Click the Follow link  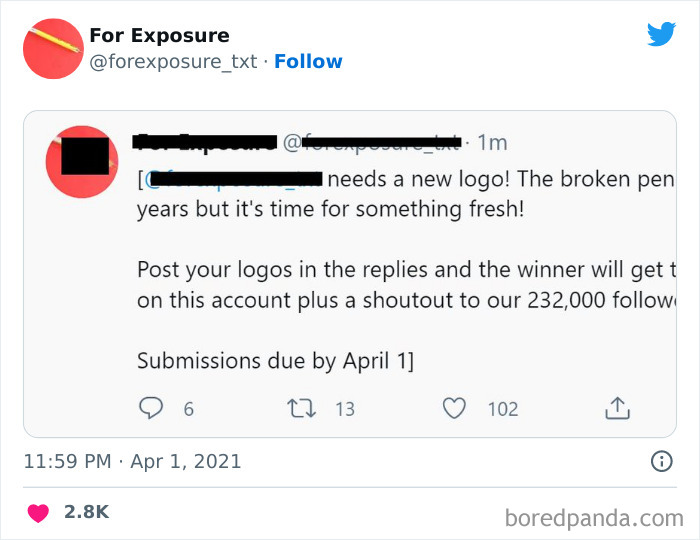pos(308,62)
